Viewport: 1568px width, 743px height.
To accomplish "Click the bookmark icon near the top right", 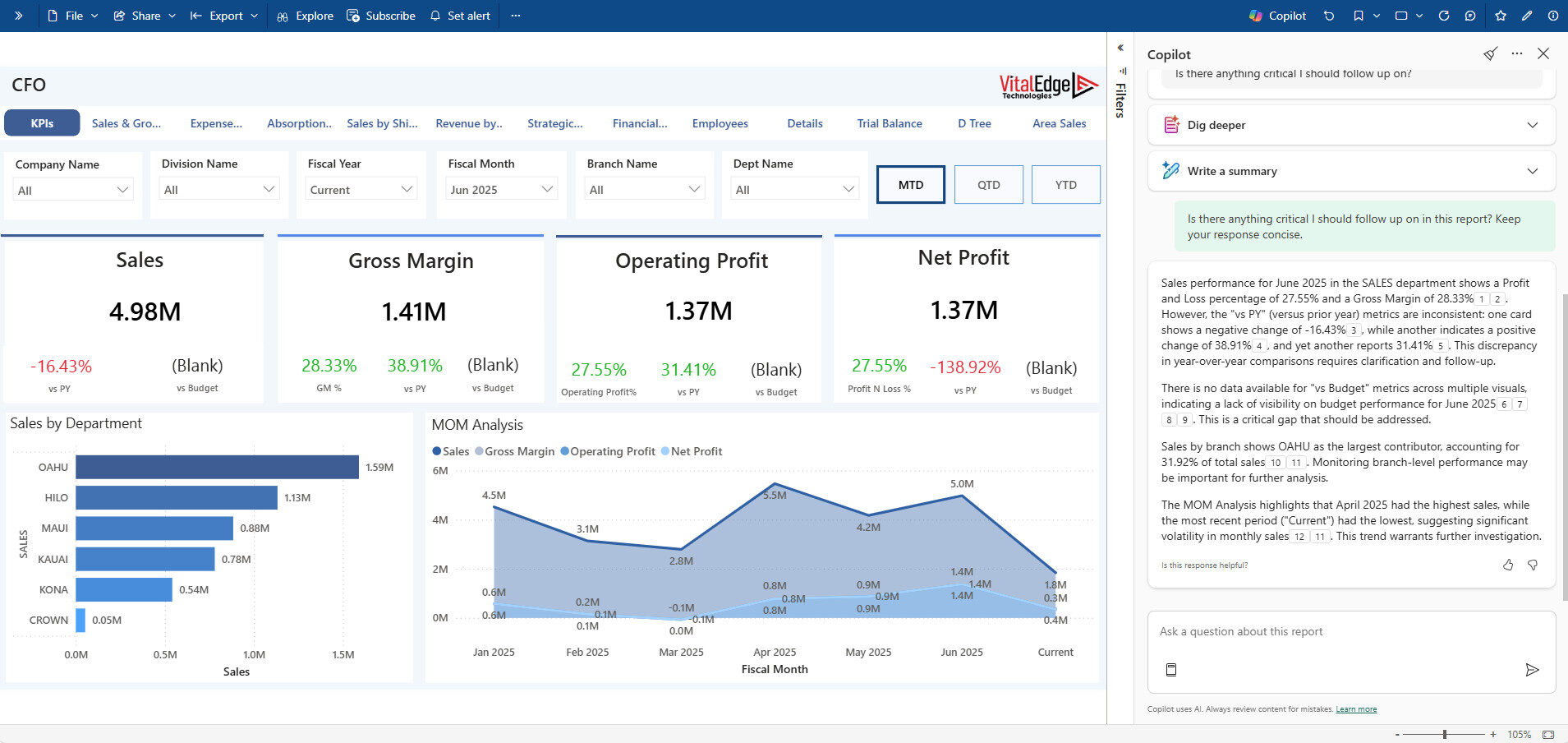I will coord(1357,15).
